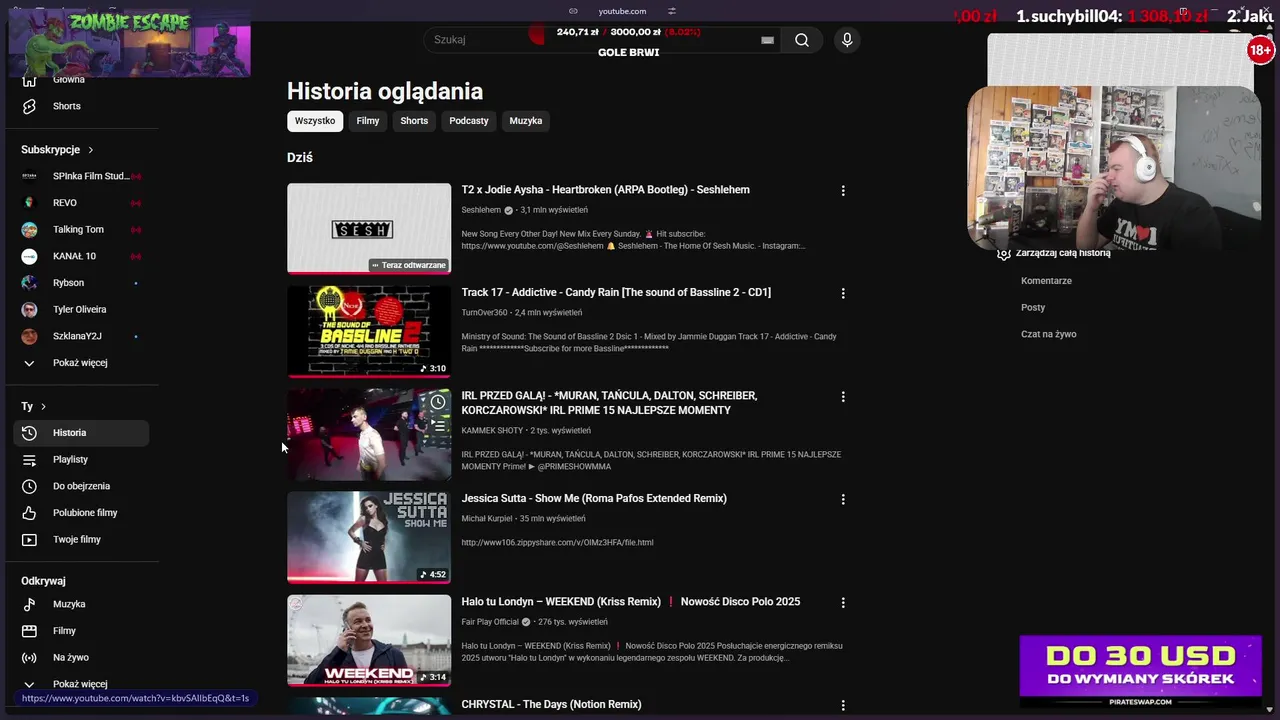Open TurnOver360 channel name link

(484, 313)
